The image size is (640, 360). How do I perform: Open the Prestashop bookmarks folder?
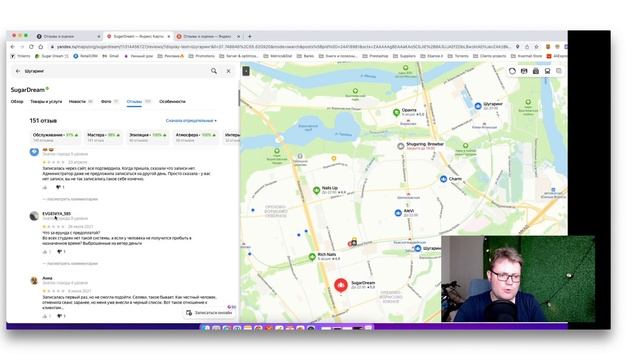click(376, 56)
